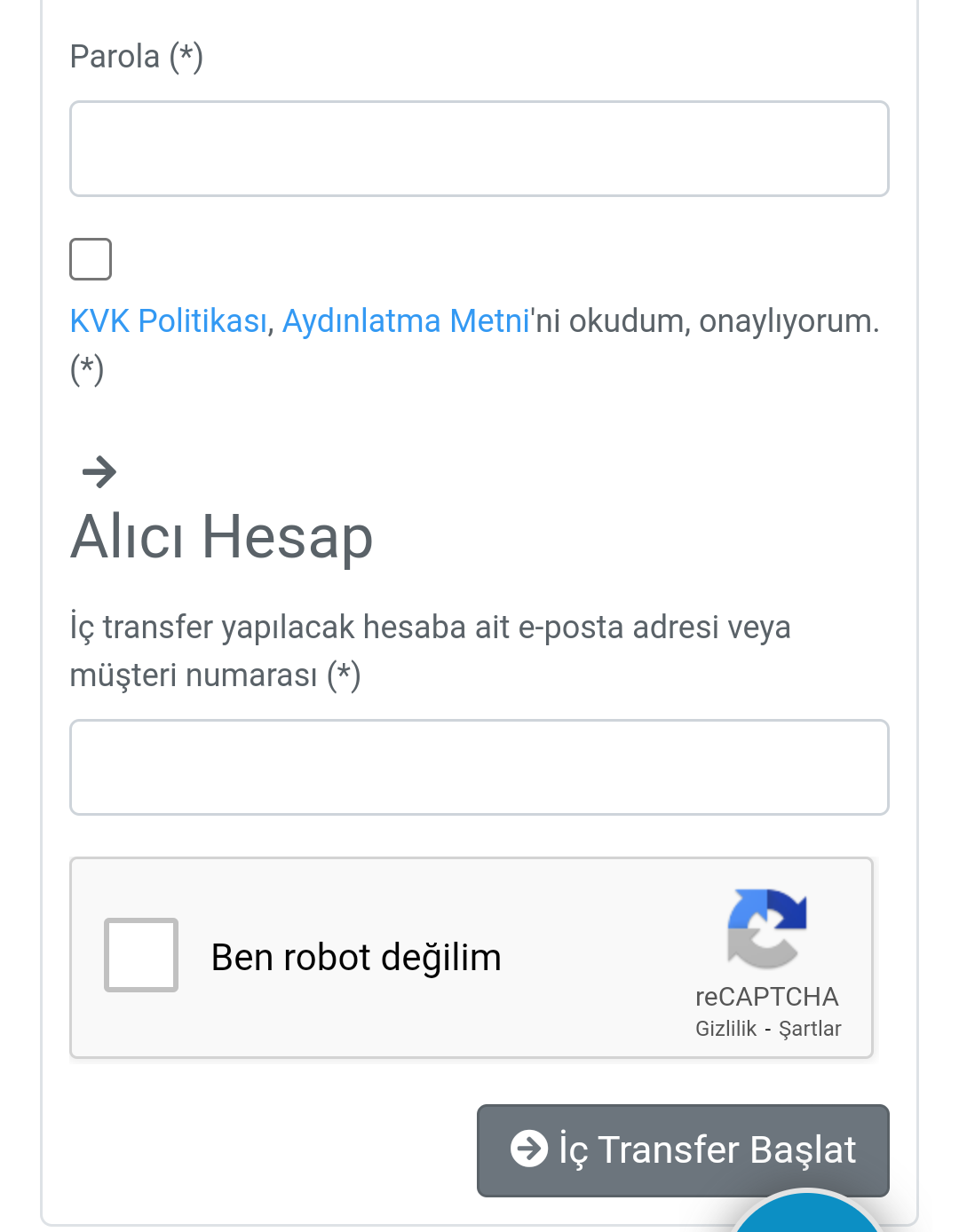The width and height of the screenshot is (959, 1232).
Task: Open reCAPTCHA Şartlar link
Action: point(810,1029)
